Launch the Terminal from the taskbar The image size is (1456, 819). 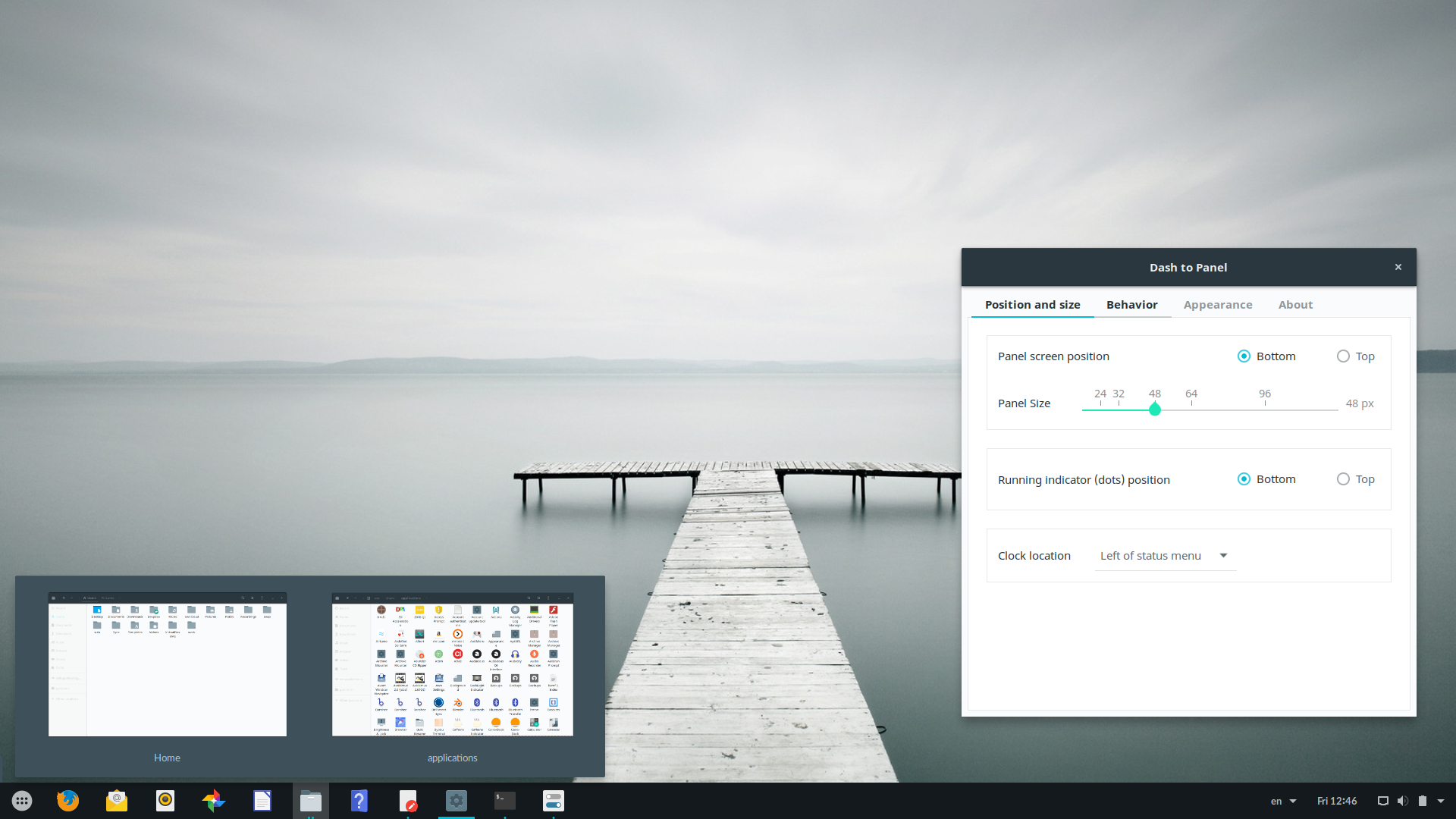pos(504,801)
